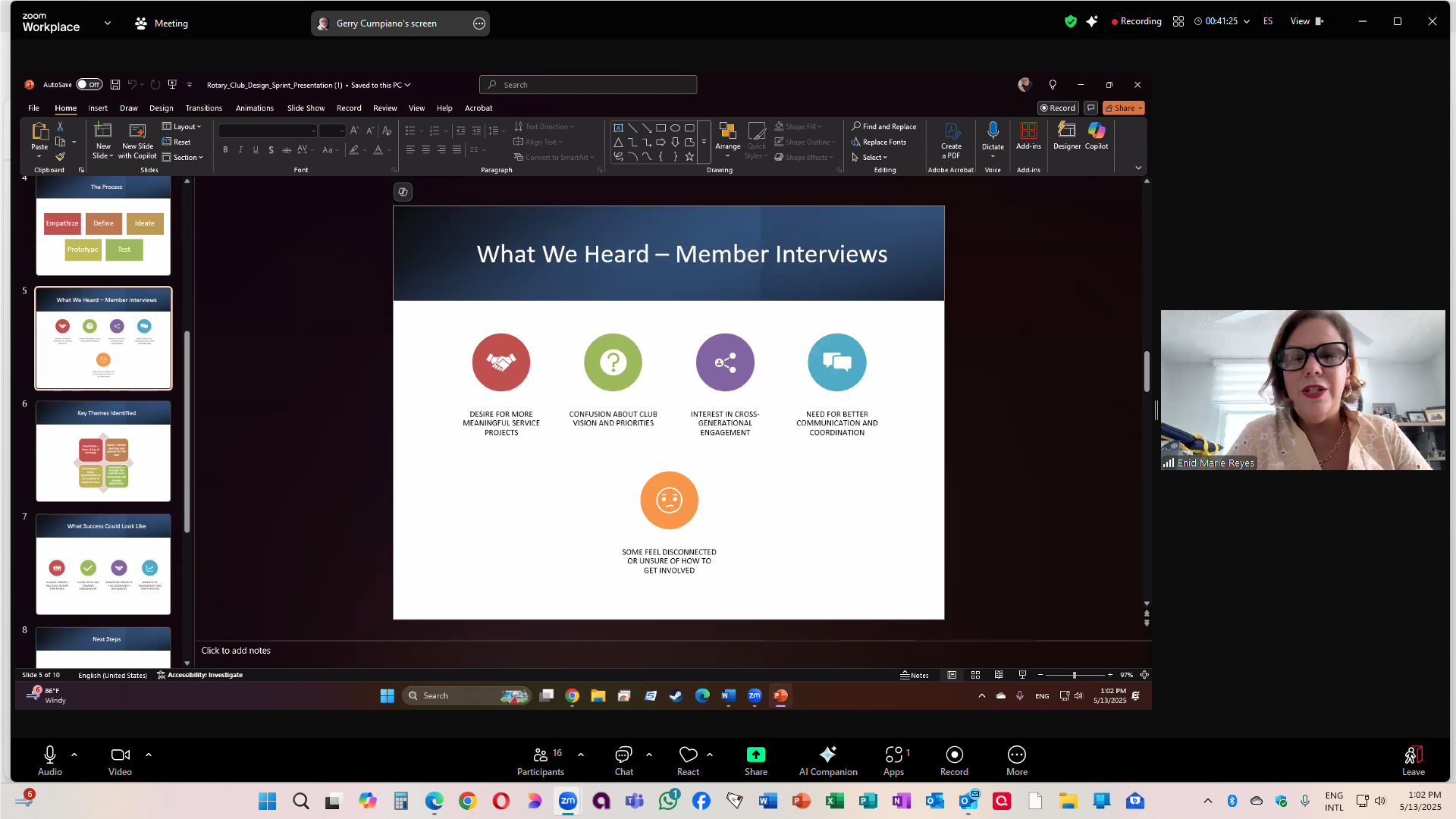Screen dimensions: 1456x819
Task: Click the green Share screen icon
Action: point(755,755)
